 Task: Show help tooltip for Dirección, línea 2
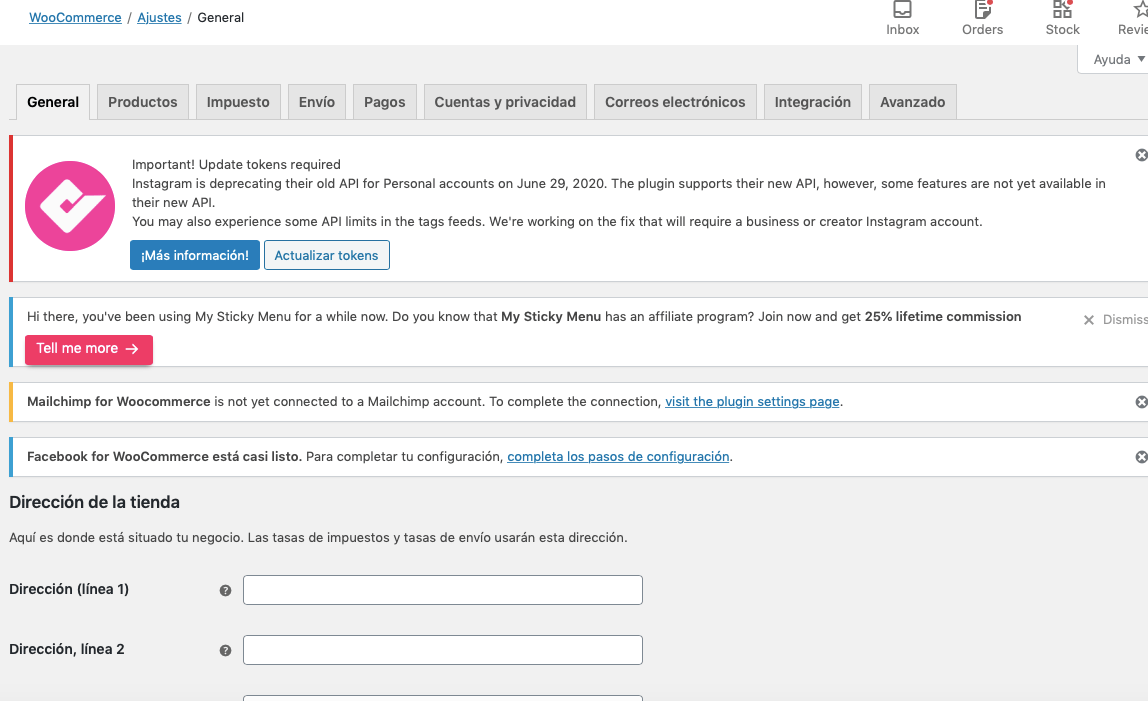click(x=226, y=650)
